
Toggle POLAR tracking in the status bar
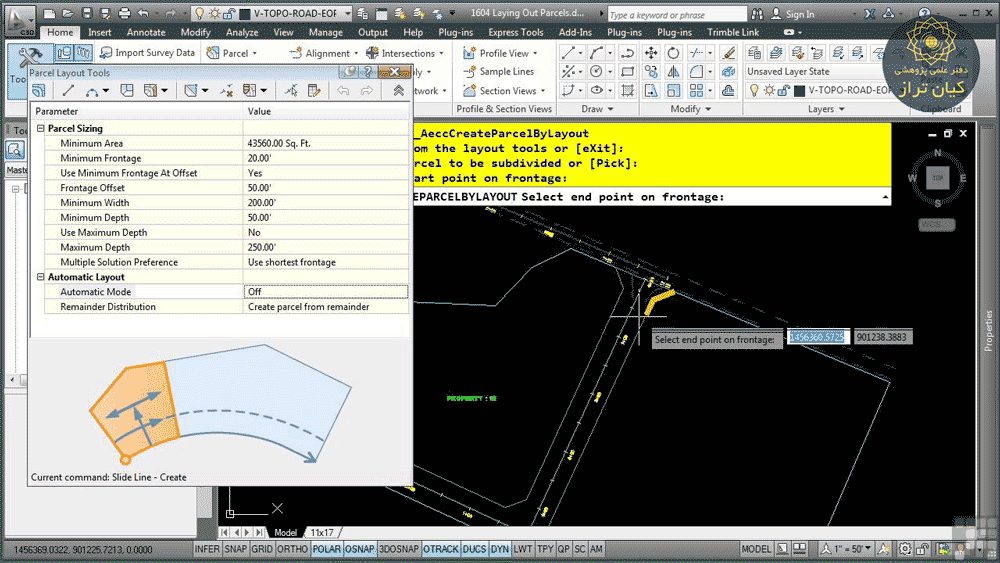pyautogui.click(x=327, y=549)
